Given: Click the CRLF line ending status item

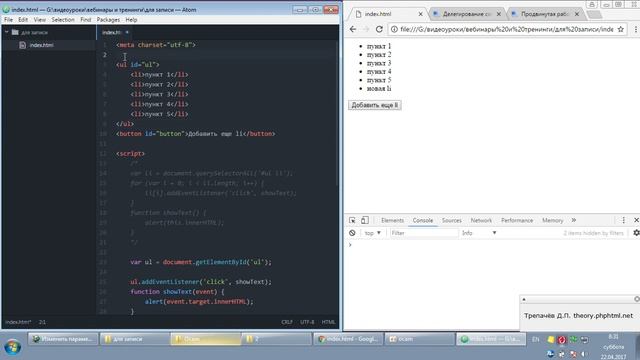Looking at the screenshot, I should pyautogui.click(x=287, y=322).
